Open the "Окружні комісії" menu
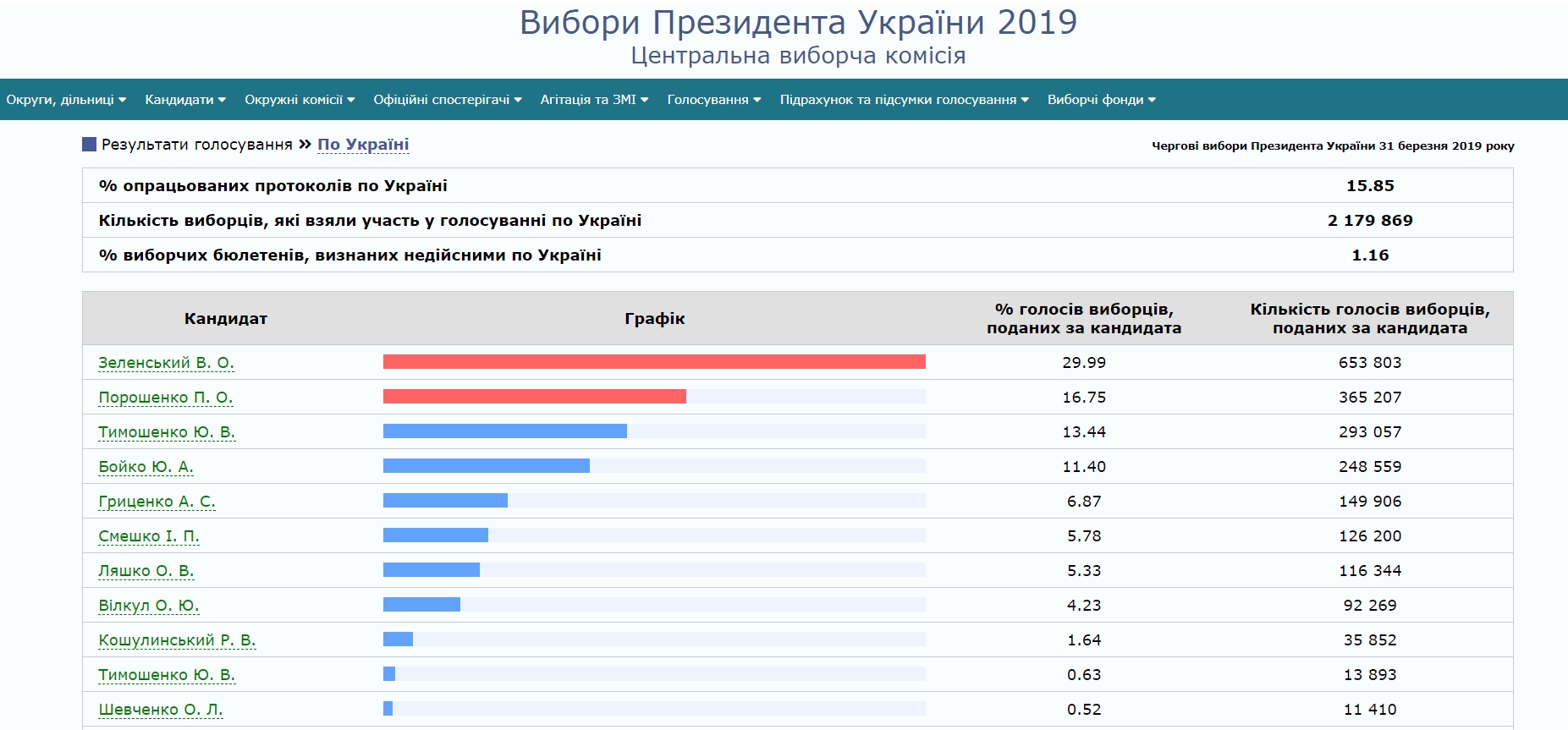Screen dimensions: 1568x730 (300, 100)
